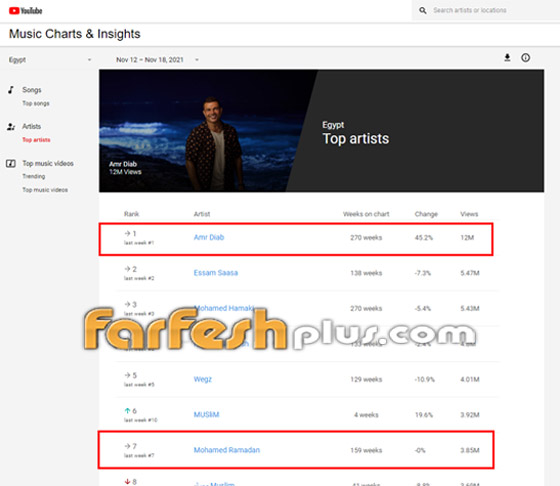Open Trending under Top music videos

[34, 176]
